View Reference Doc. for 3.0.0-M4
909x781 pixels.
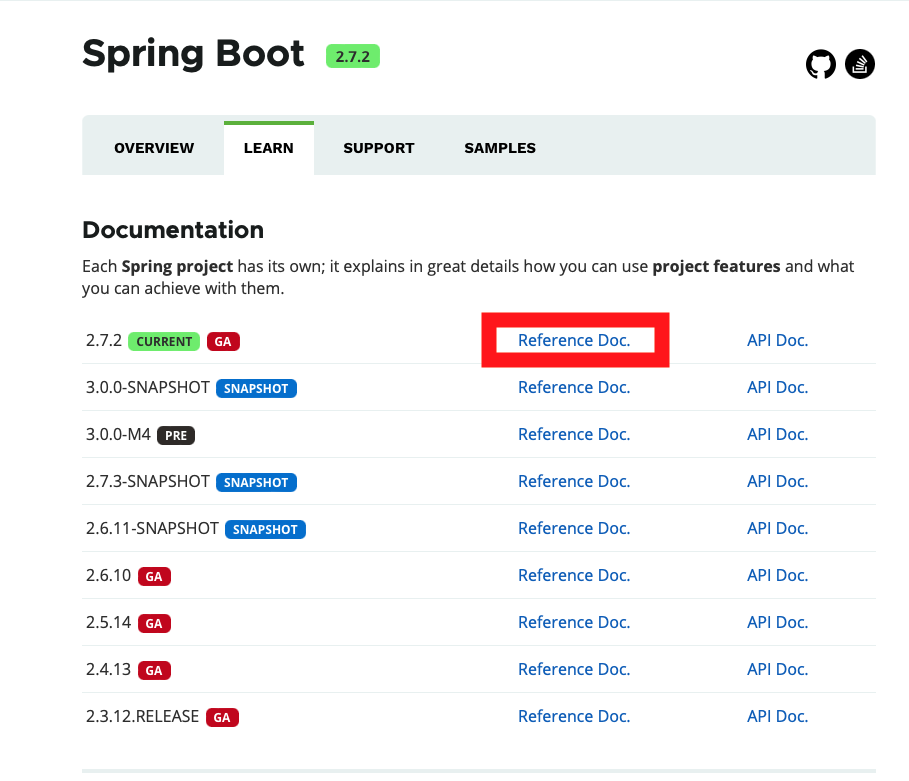[x=574, y=434]
